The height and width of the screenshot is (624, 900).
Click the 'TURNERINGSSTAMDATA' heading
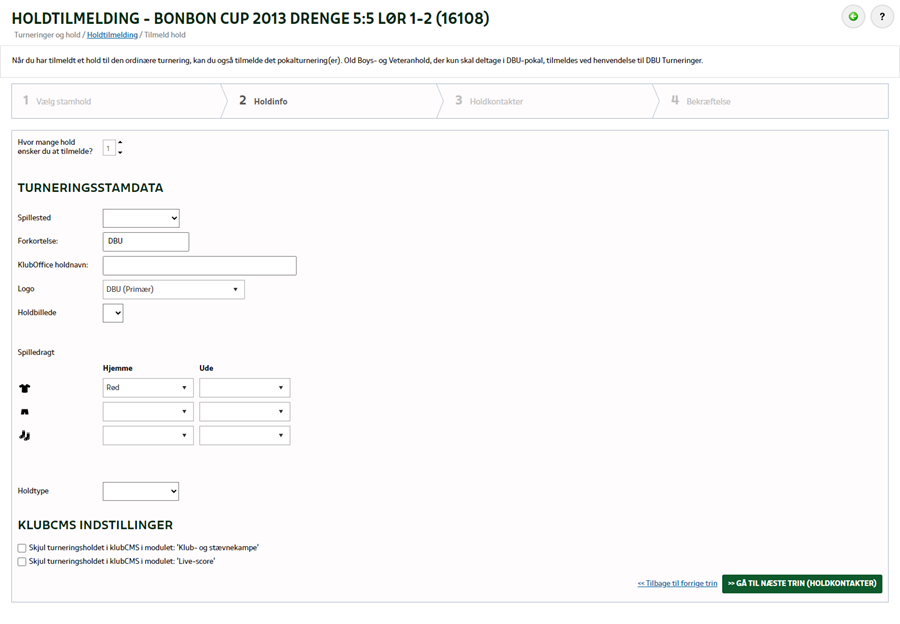pyautogui.click(x=91, y=188)
